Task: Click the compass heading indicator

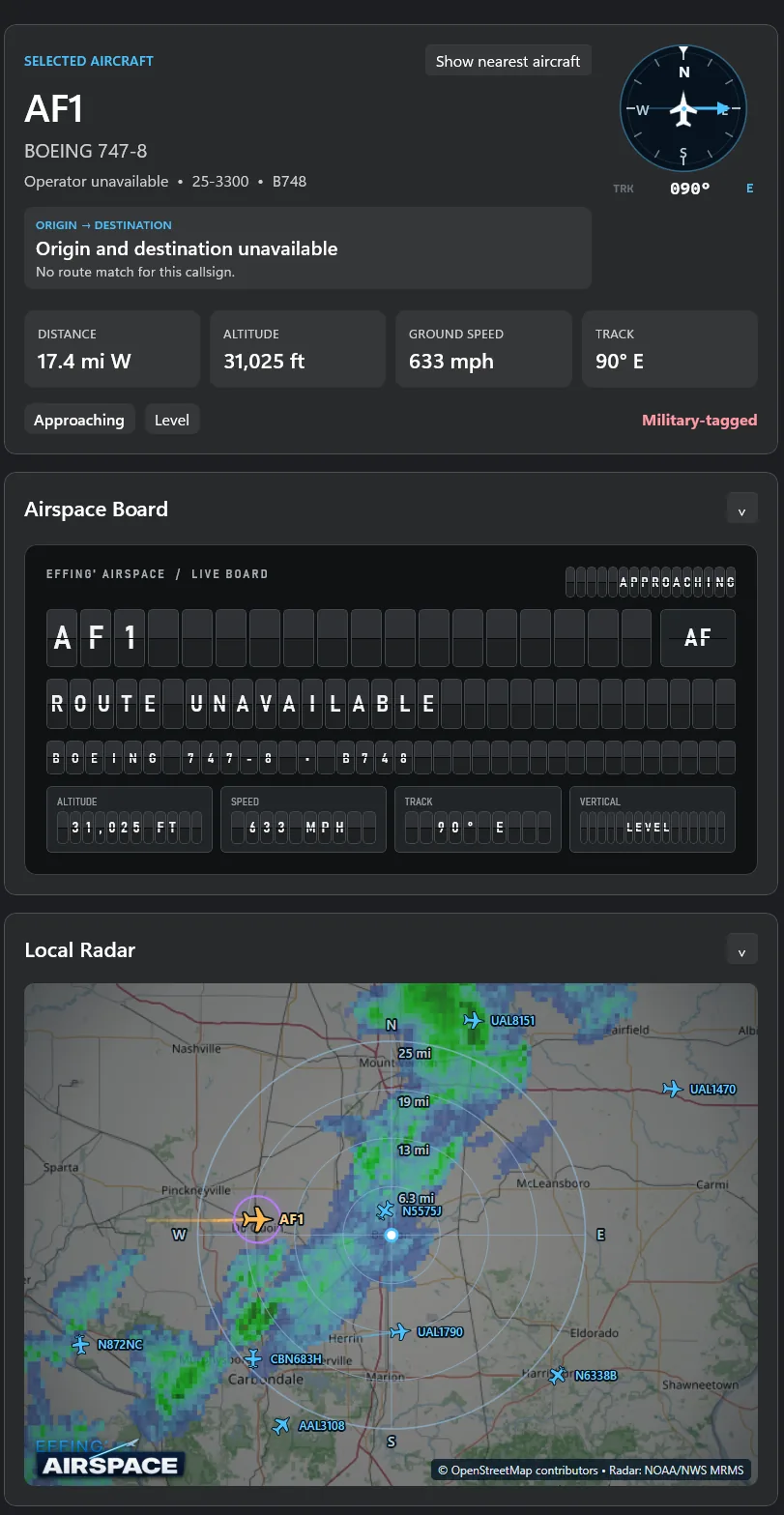Action: pyautogui.click(x=683, y=109)
